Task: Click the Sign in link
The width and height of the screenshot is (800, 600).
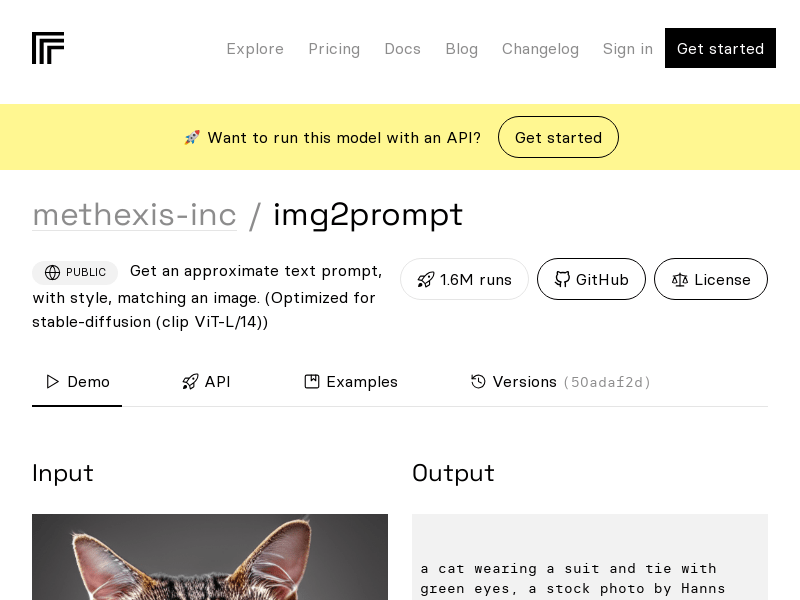Action: click(x=627, y=49)
